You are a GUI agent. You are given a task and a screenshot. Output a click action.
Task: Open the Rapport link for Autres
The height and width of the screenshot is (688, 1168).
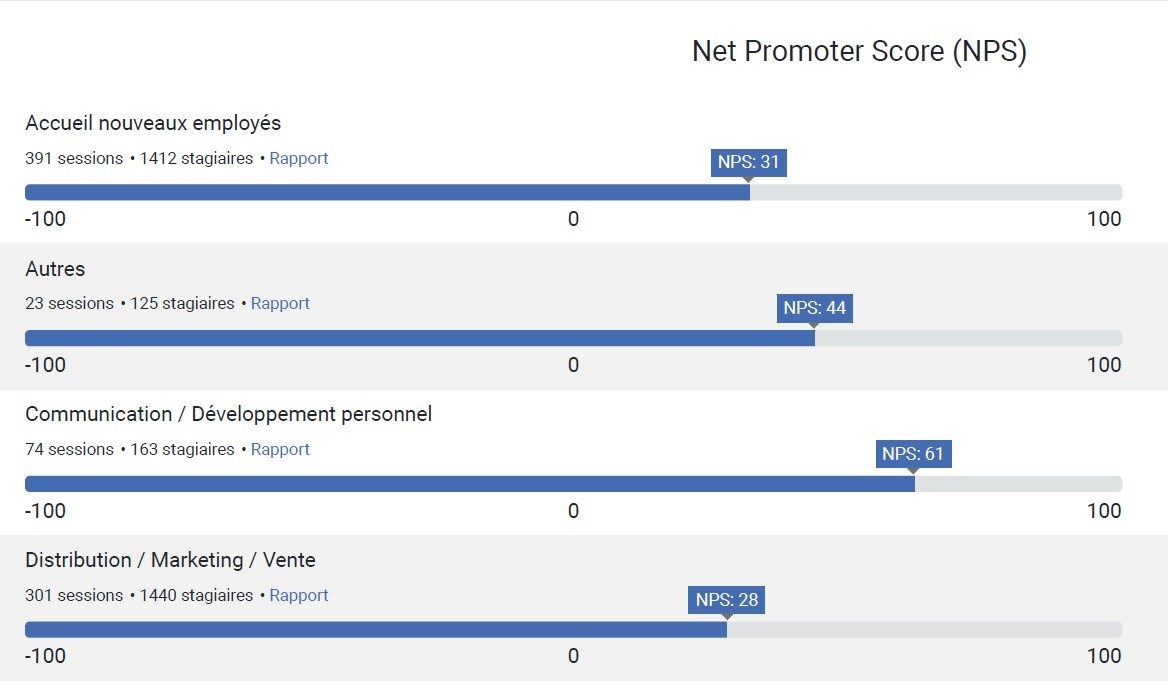(x=280, y=303)
